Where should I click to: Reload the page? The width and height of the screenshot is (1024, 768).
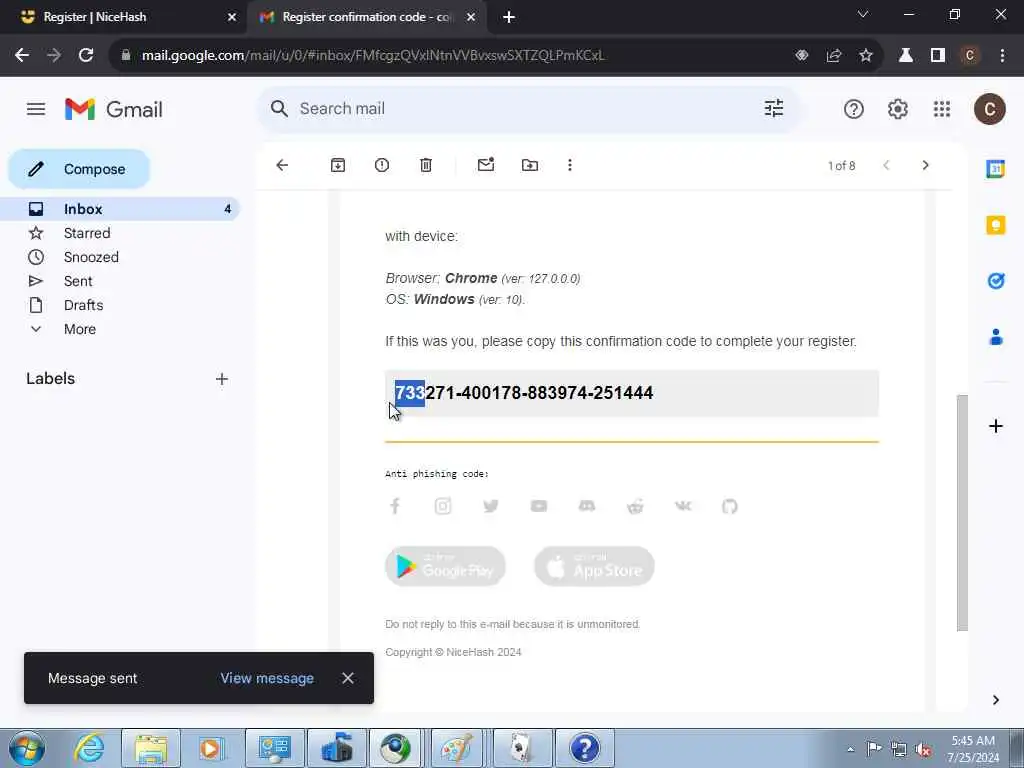click(86, 56)
